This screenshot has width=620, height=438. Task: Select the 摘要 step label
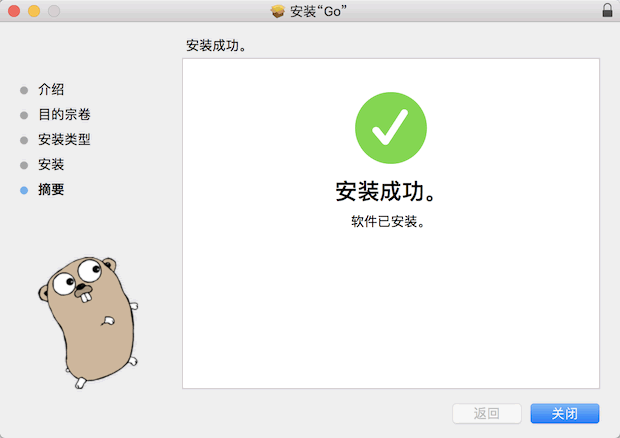pos(51,190)
